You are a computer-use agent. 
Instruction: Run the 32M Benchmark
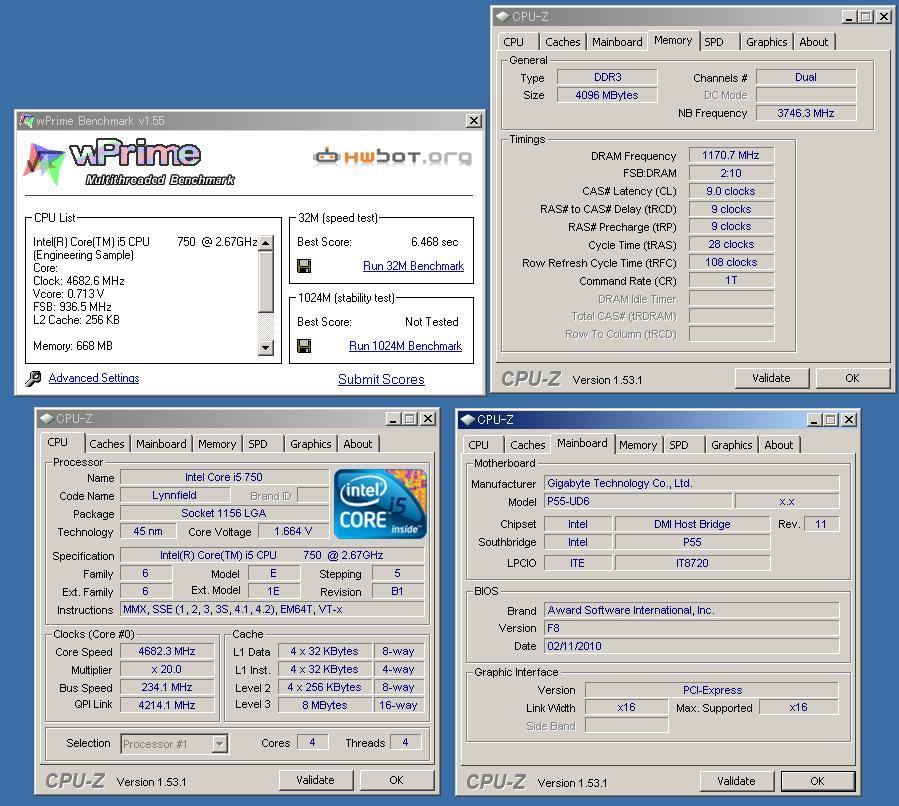coord(413,266)
